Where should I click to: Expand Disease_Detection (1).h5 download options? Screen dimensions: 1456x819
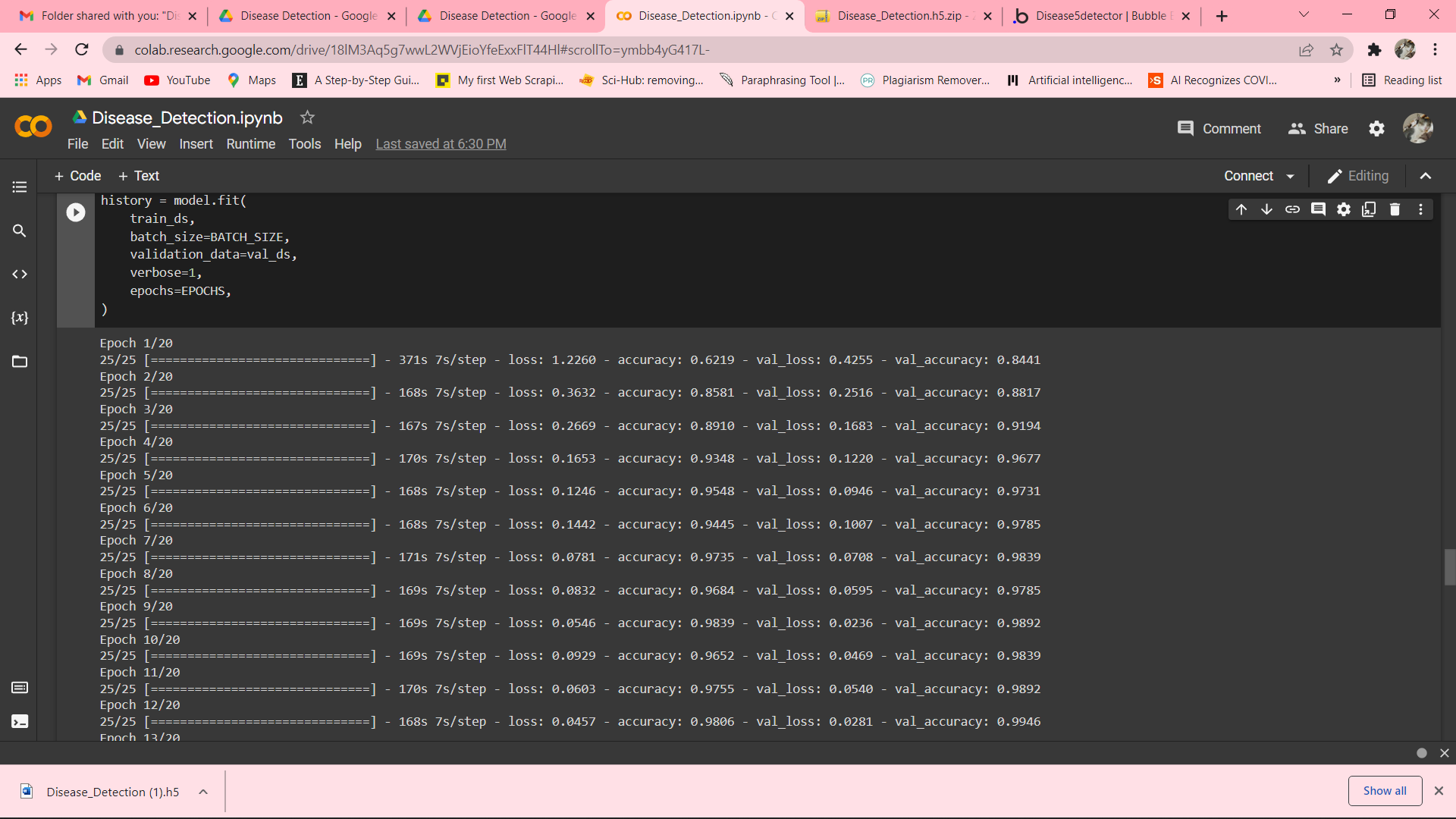click(203, 792)
